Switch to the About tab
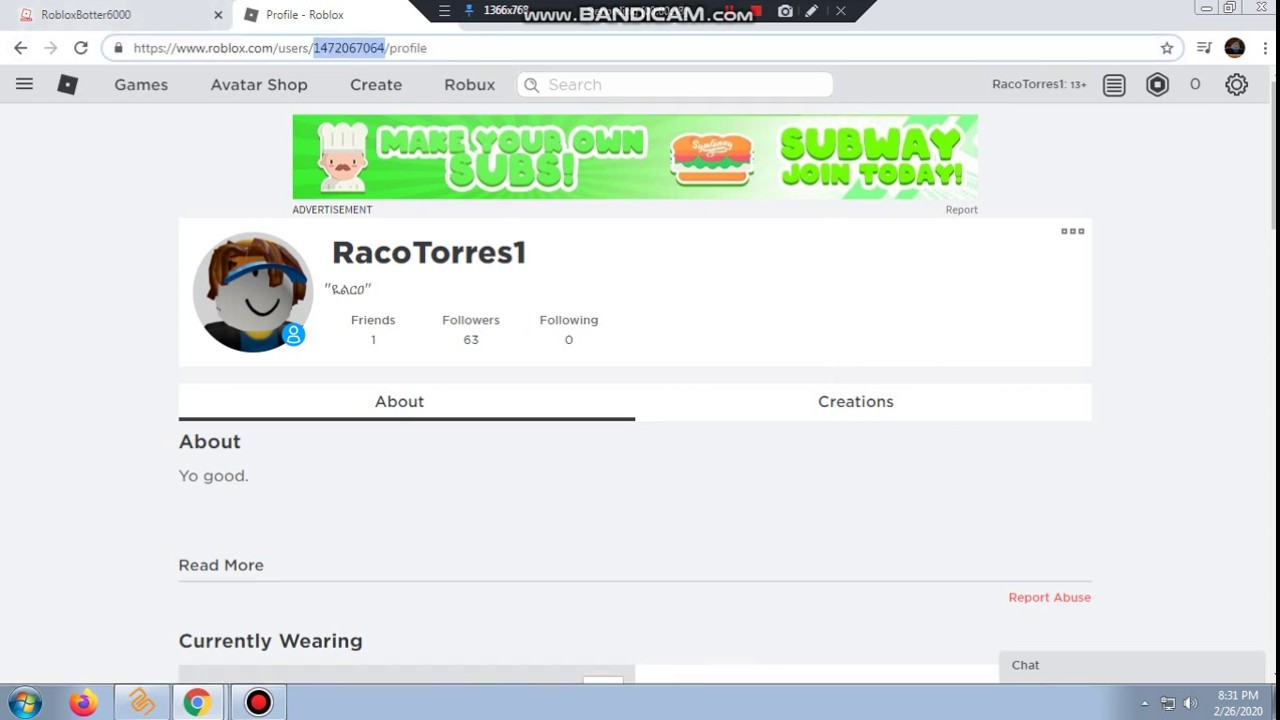 [x=406, y=401]
